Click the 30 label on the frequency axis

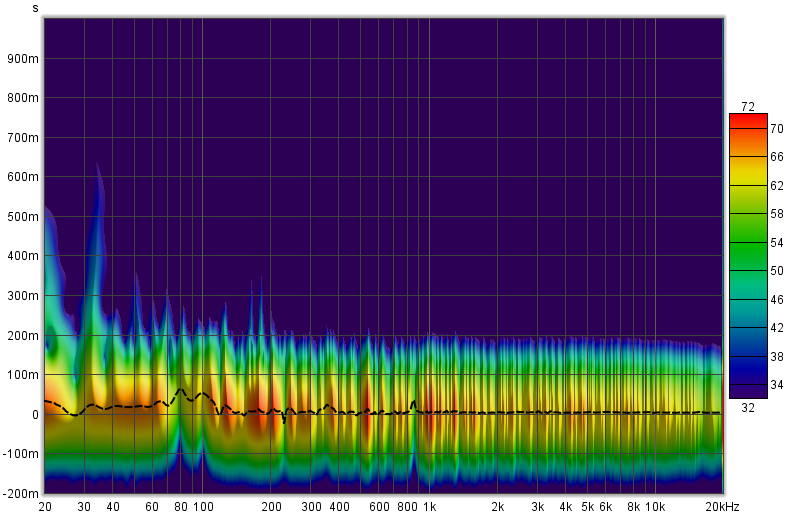pyautogui.click(x=84, y=507)
